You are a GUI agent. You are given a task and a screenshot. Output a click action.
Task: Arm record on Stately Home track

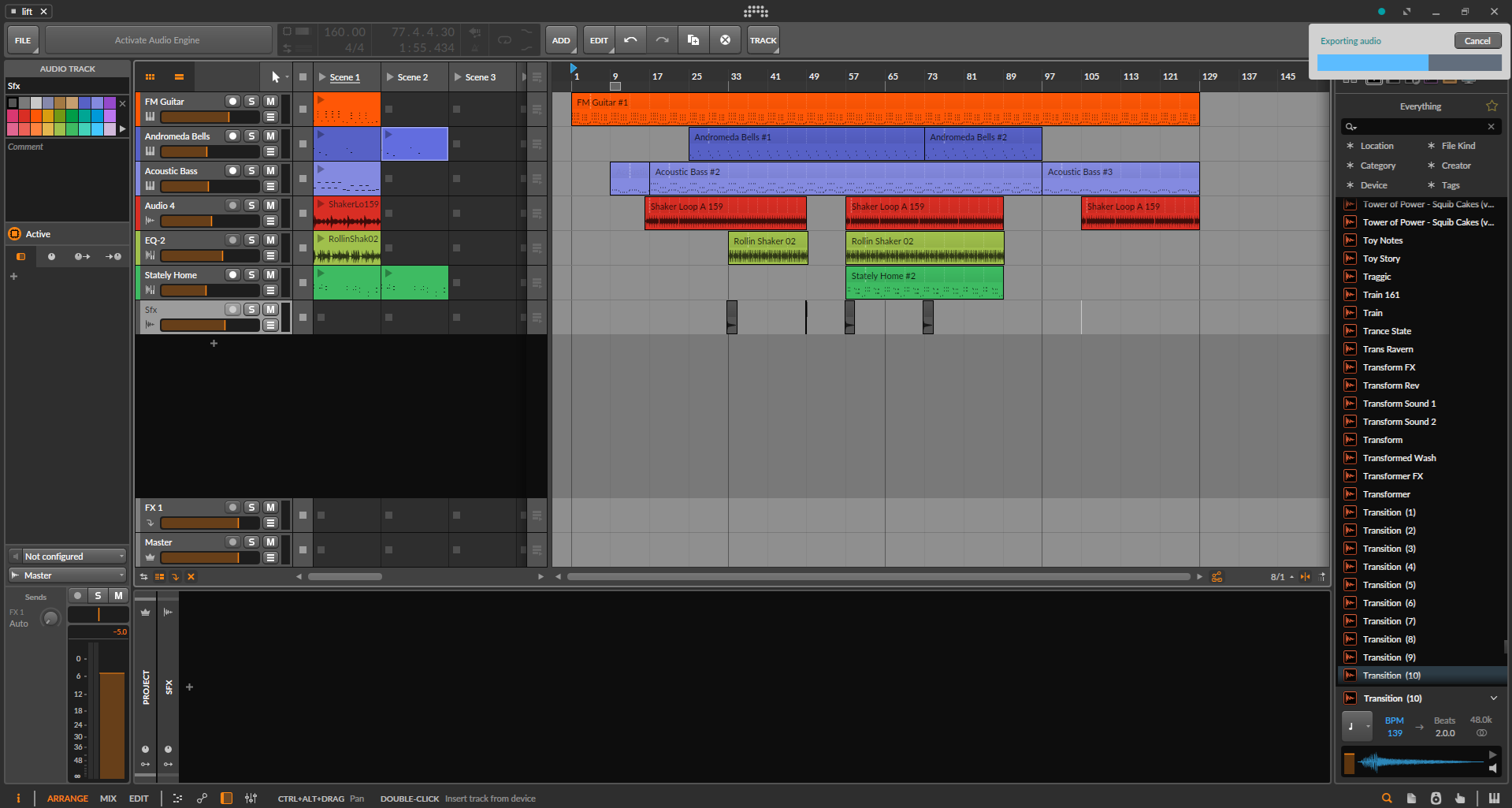point(232,275)
